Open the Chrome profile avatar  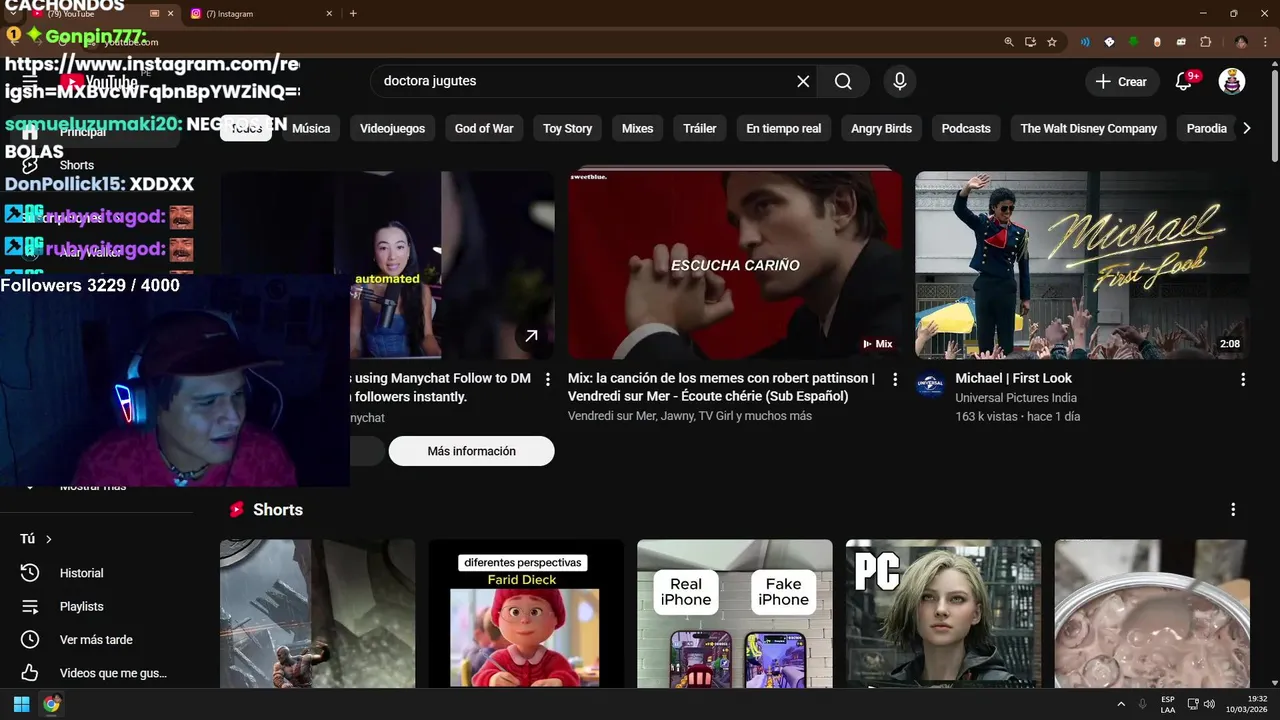coord(1241,42)
